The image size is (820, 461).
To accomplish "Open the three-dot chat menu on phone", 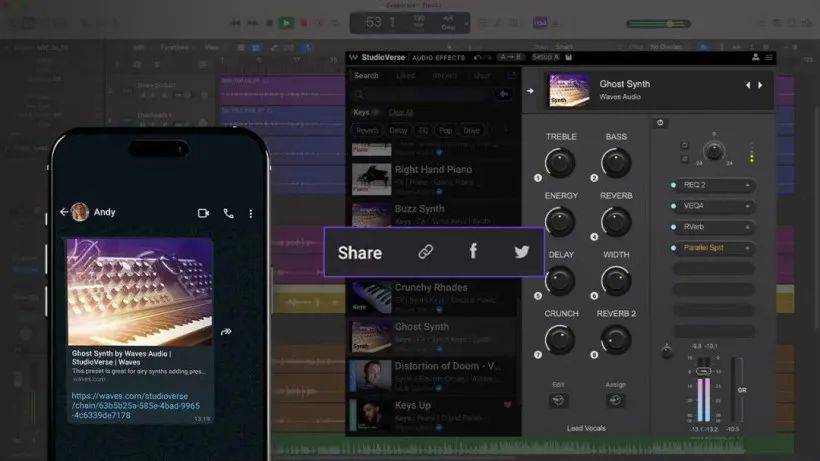I will 251,213.
